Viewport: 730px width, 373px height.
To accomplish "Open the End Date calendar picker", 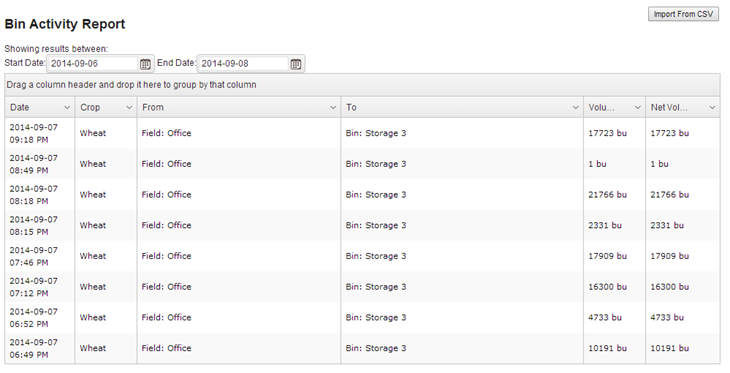I will click(x=296, y=64).
